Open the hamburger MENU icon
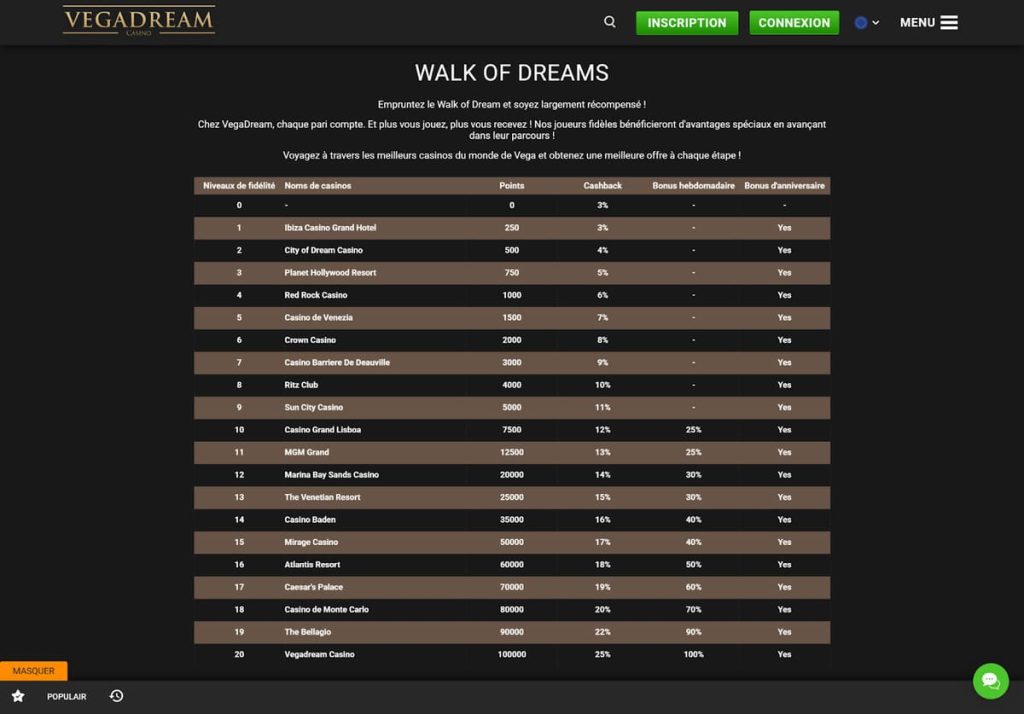The width and height of the screenshot is (1024, 714). tap(949, 23)
